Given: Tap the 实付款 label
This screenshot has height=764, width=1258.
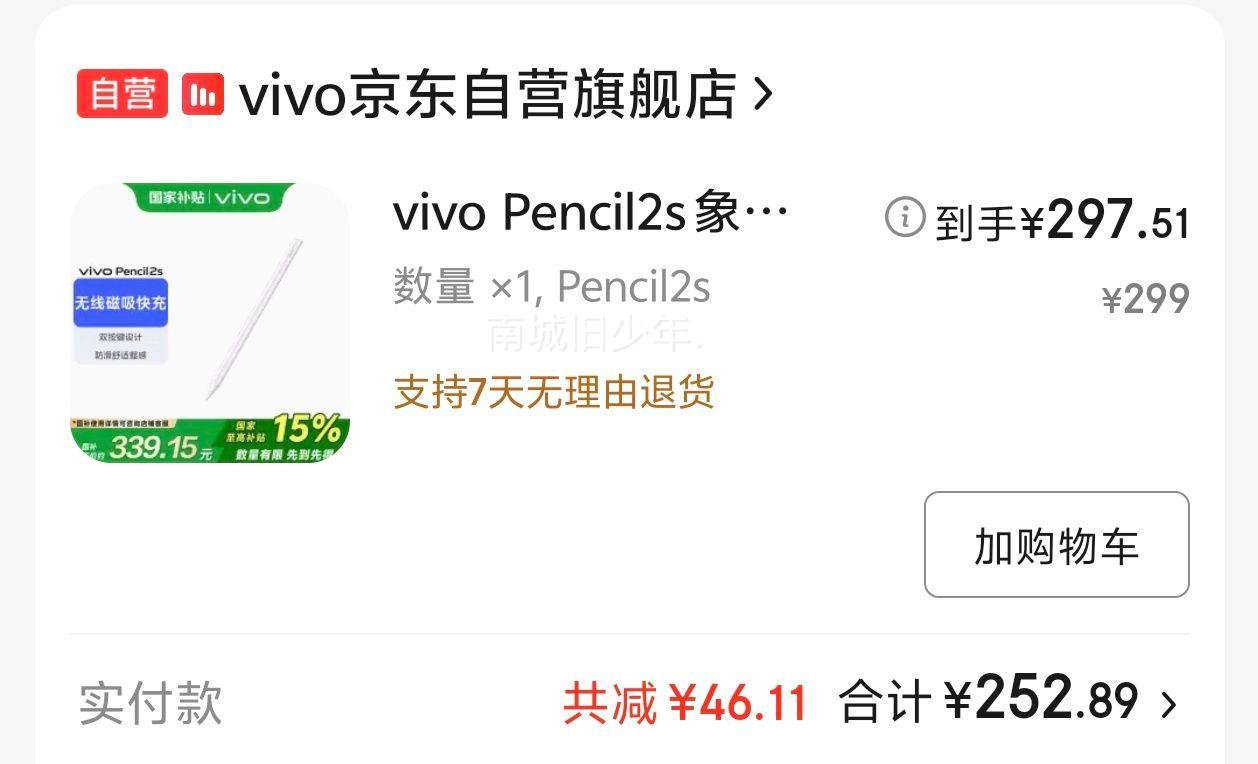Looking at the screenshot, I should coord(150,703).
